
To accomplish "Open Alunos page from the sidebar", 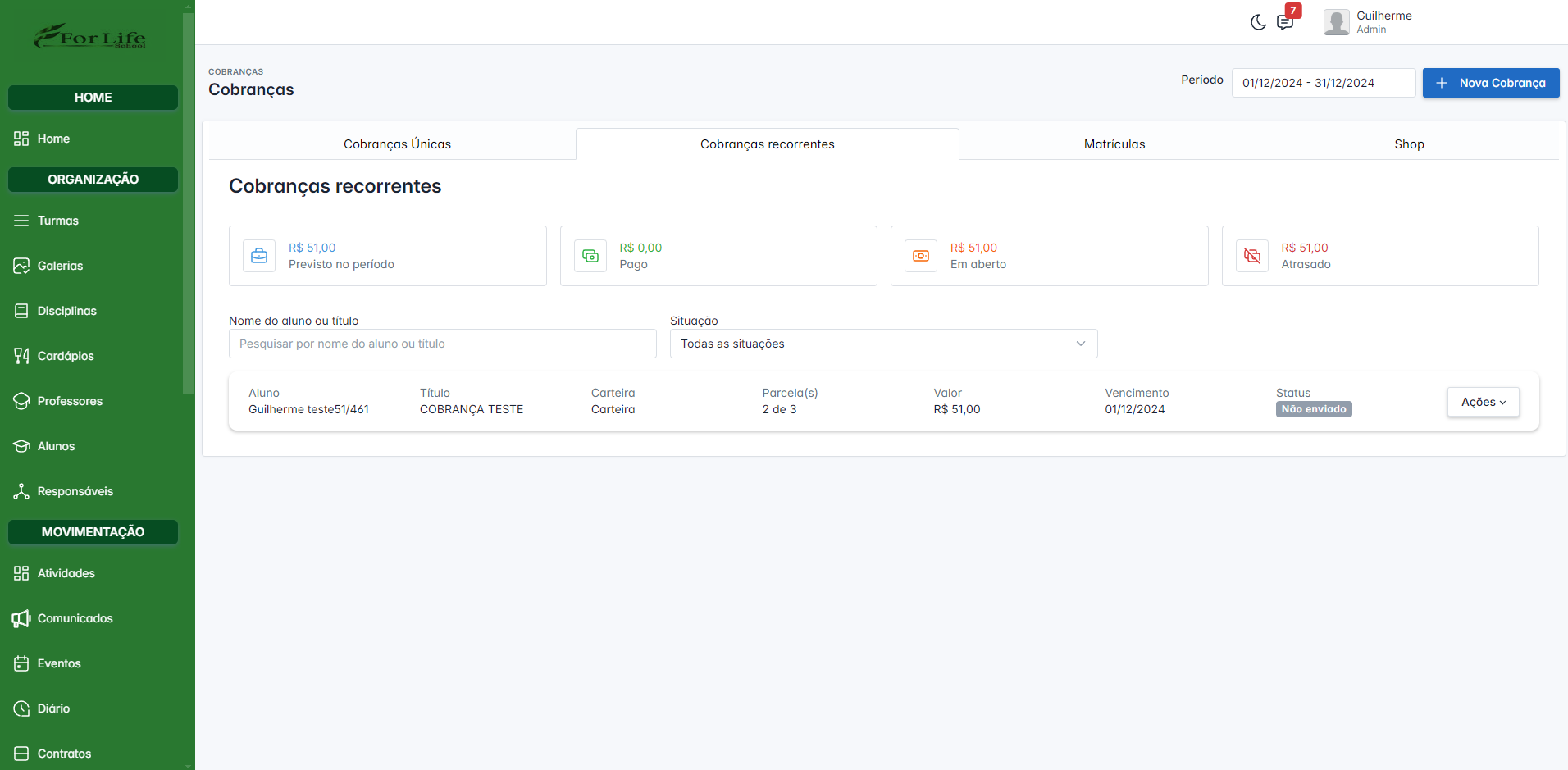I will [56, 446].
